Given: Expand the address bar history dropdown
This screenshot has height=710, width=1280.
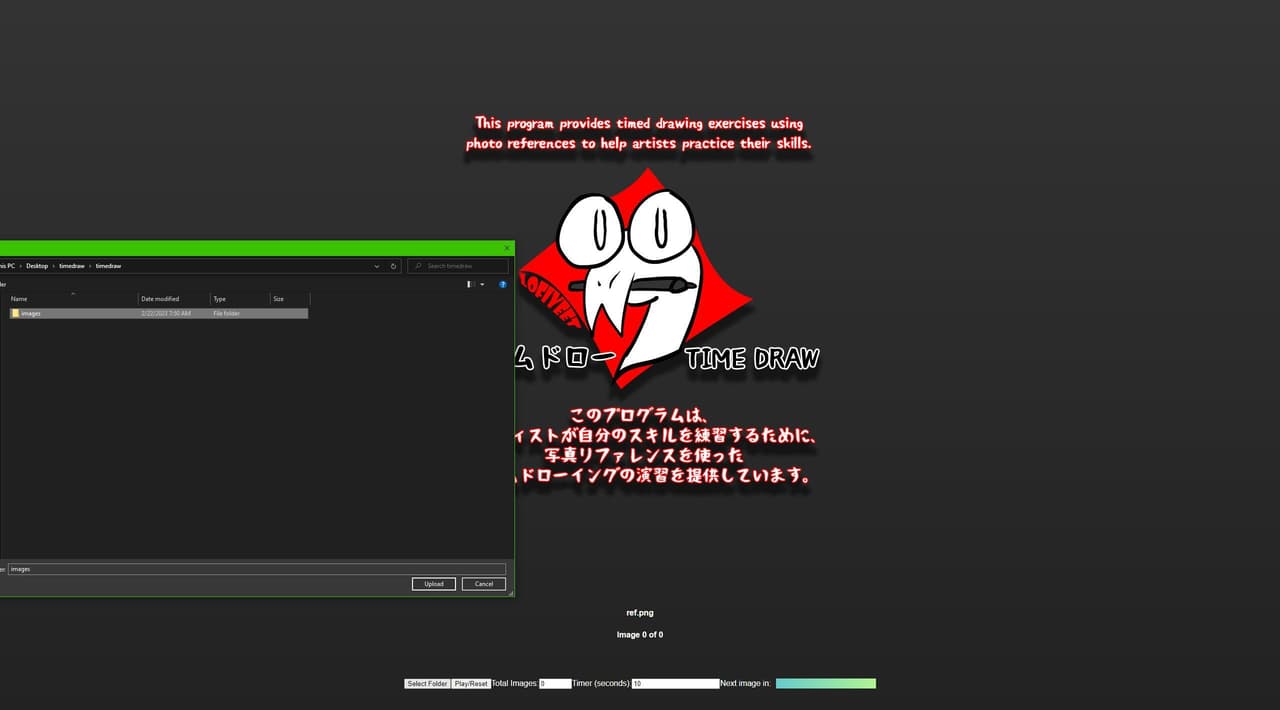Looking at the screenshot, I should [377, 266].
